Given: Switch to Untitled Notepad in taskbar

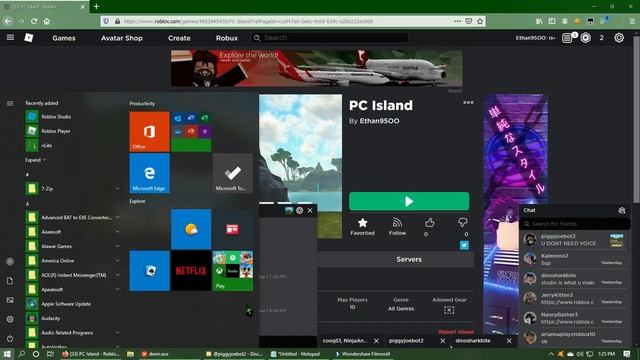Looking at the screenshot, I should 296,354.
